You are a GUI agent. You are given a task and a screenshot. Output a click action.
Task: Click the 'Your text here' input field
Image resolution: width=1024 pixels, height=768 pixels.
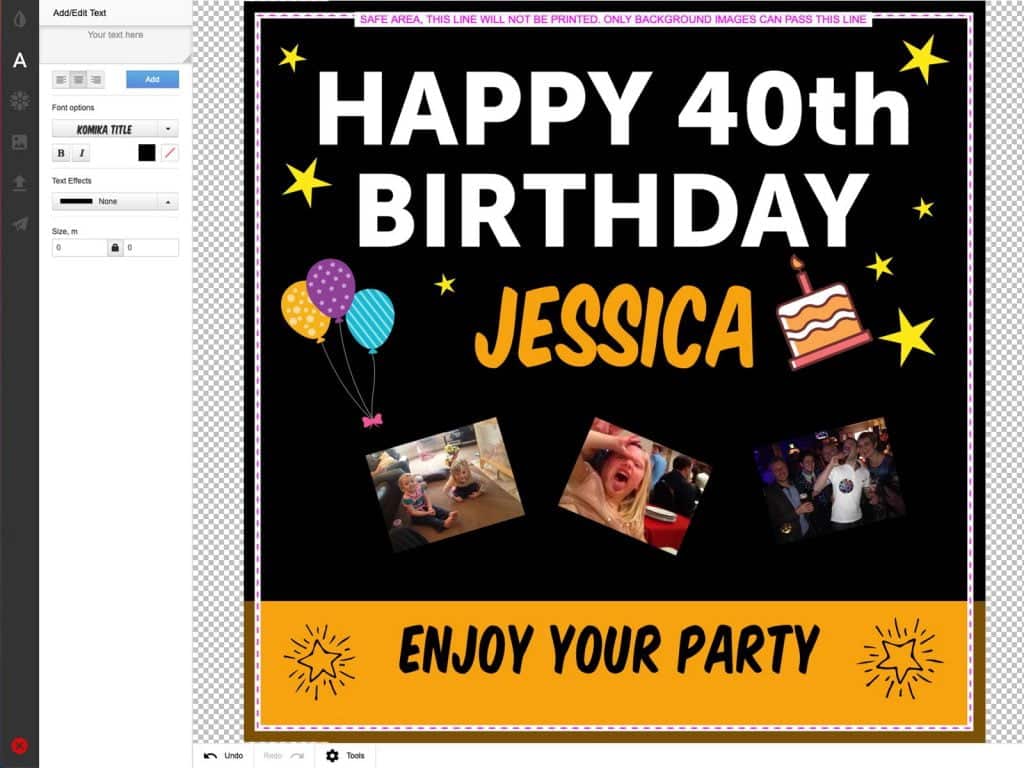pos(115,42)
